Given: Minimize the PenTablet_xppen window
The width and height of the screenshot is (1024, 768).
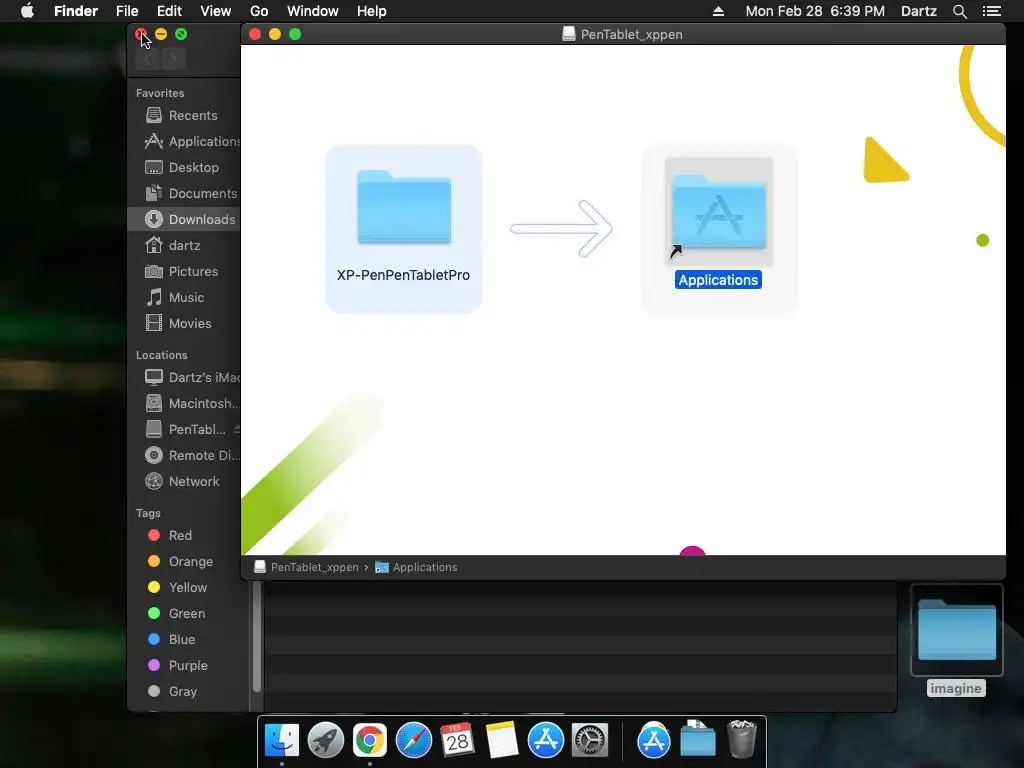Looking at the screenshot, I should [275, 34].
